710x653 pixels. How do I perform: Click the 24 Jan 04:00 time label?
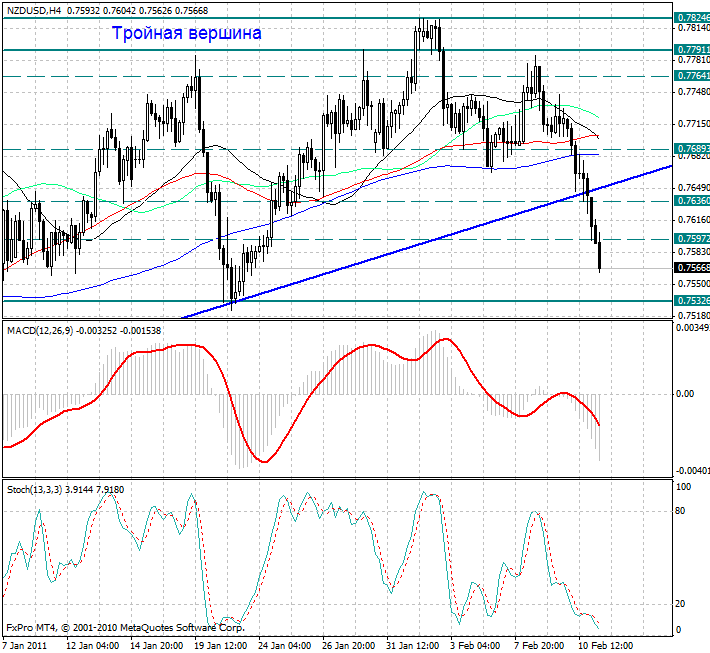click(285, 645)
